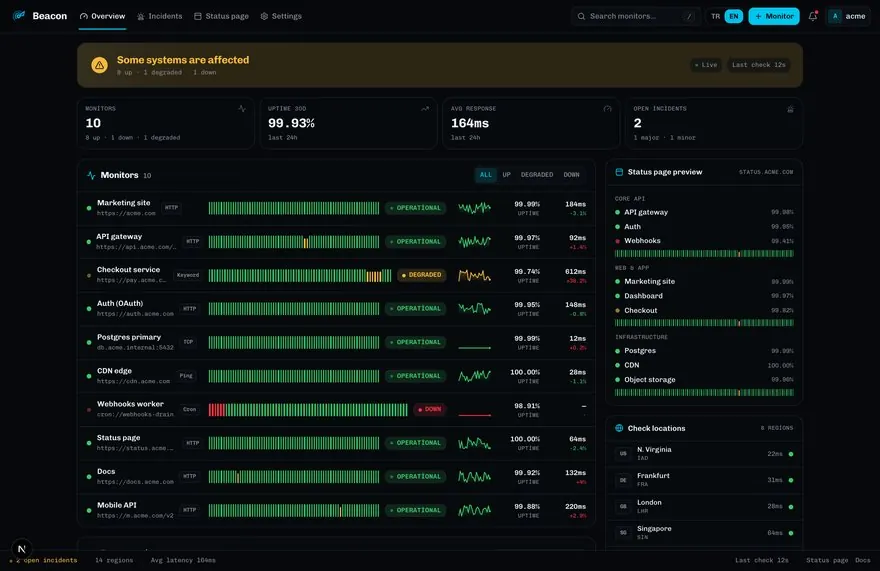This screenshot has width=880, height=571.
Task: Click Mobile API response sparkline
Action: click(474, 510)
